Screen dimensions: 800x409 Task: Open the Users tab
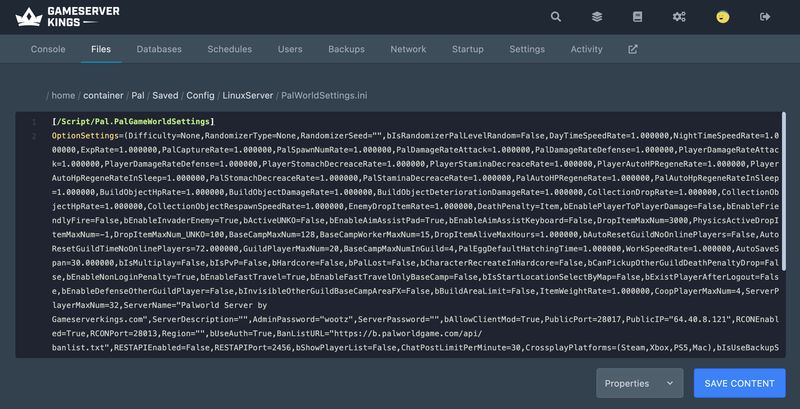(x=290, y=49)
